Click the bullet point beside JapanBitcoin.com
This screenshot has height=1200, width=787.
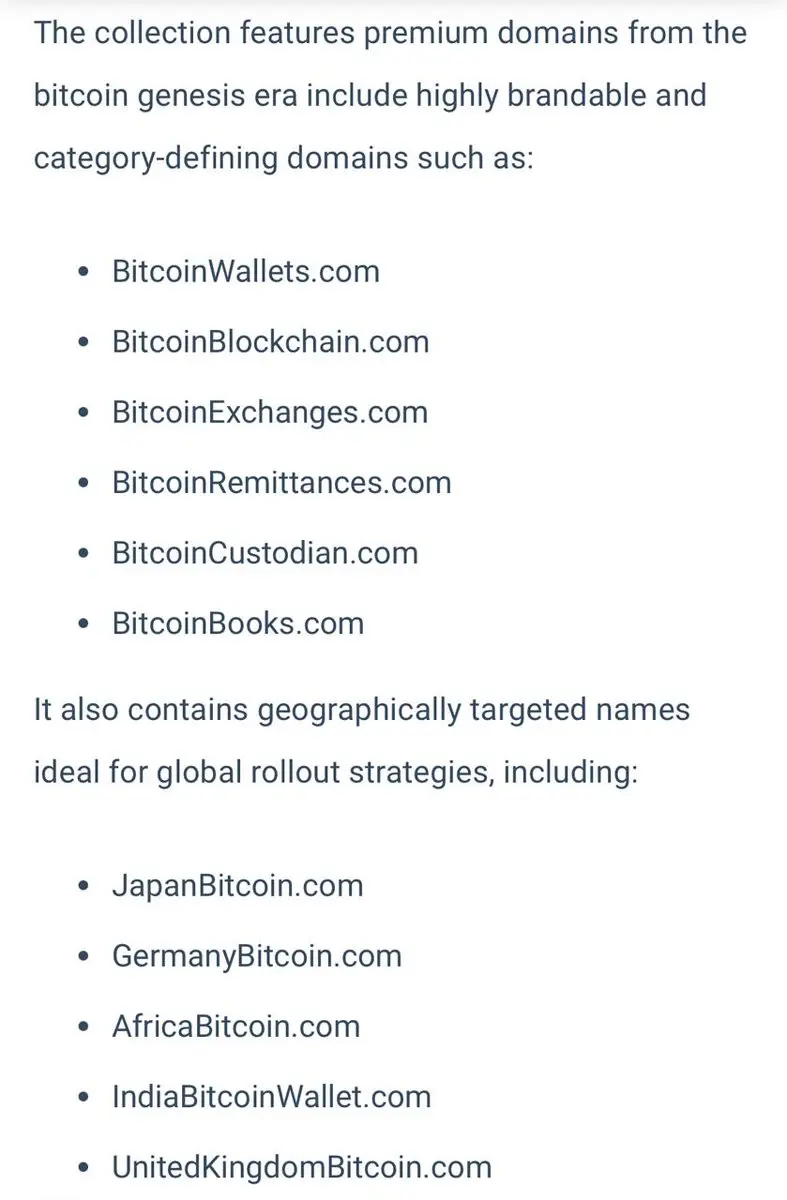[84, 887]
